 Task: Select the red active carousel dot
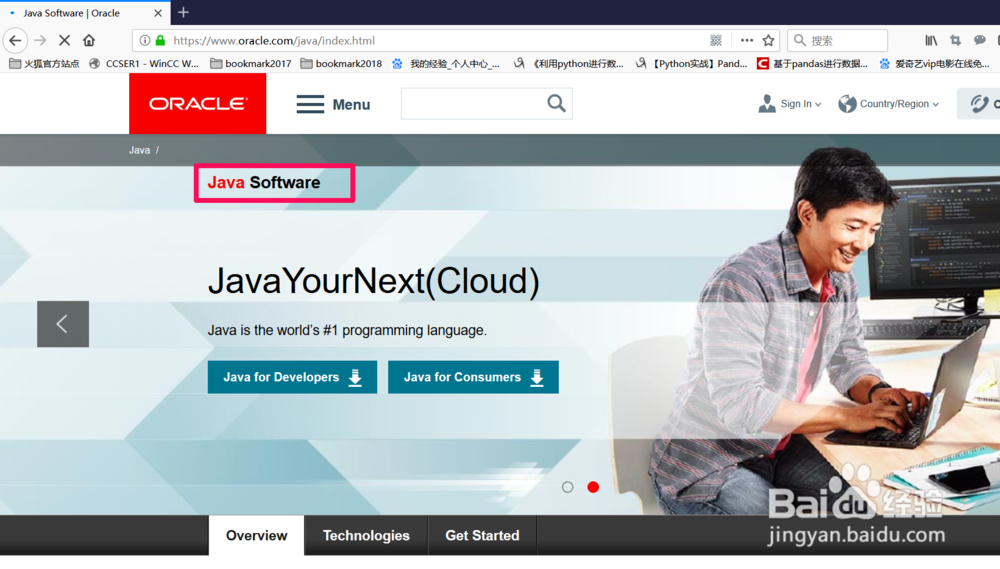tap(593, 487)
